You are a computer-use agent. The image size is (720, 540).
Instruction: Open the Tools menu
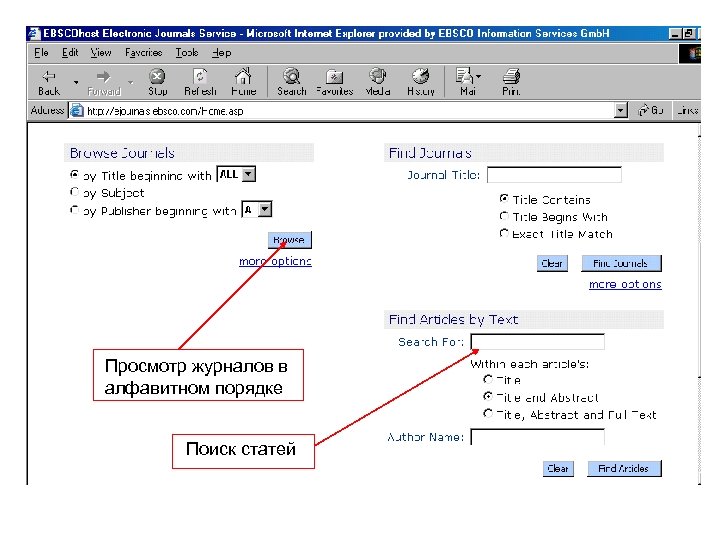tap(186, 53)
